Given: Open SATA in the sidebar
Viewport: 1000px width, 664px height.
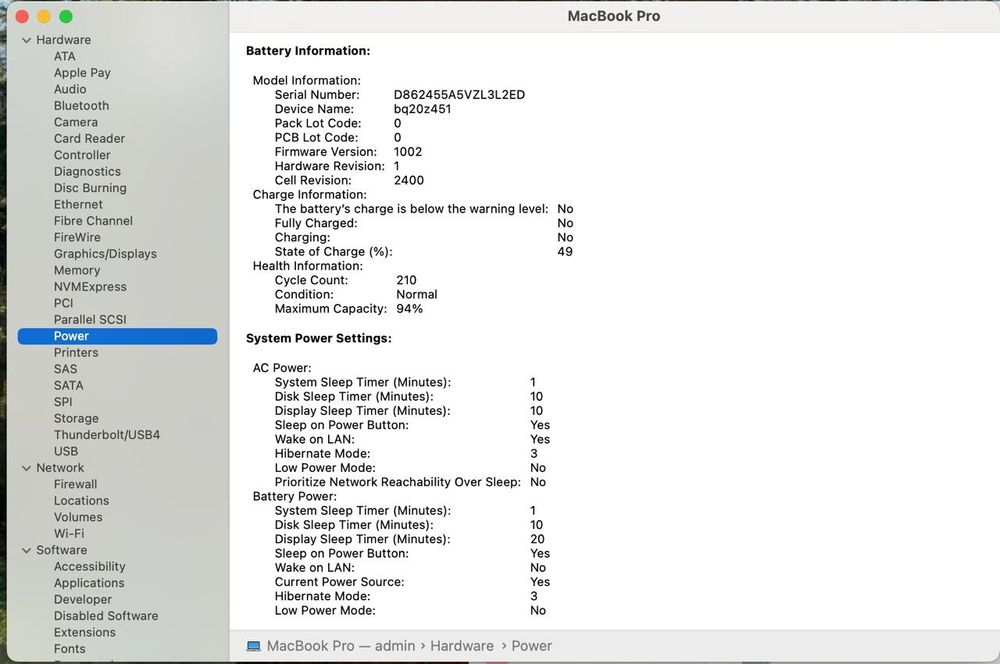Looking at the screenshot, I should coord(68,385).
